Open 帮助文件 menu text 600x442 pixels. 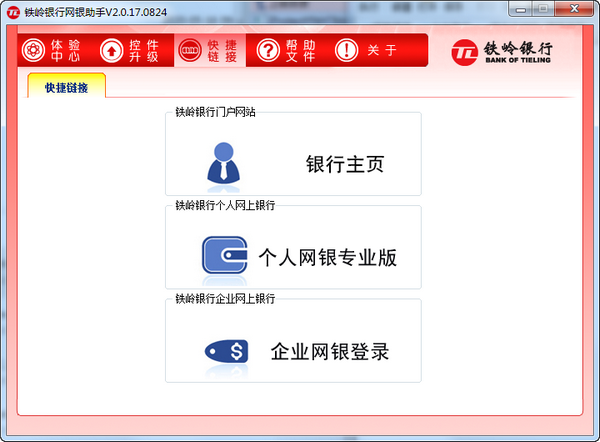click(x=300, y=51)
